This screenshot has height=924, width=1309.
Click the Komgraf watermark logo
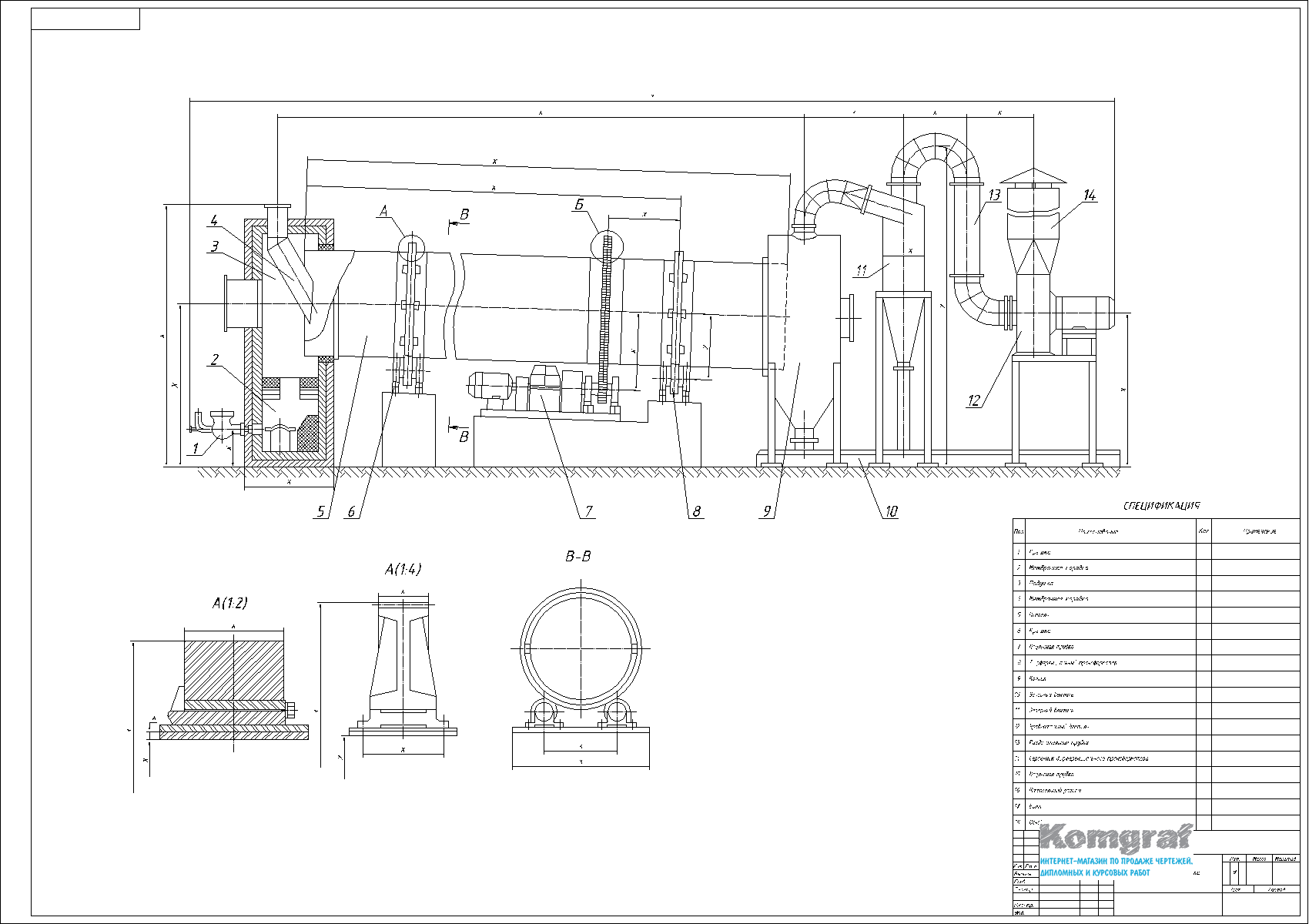(1115, 838)
